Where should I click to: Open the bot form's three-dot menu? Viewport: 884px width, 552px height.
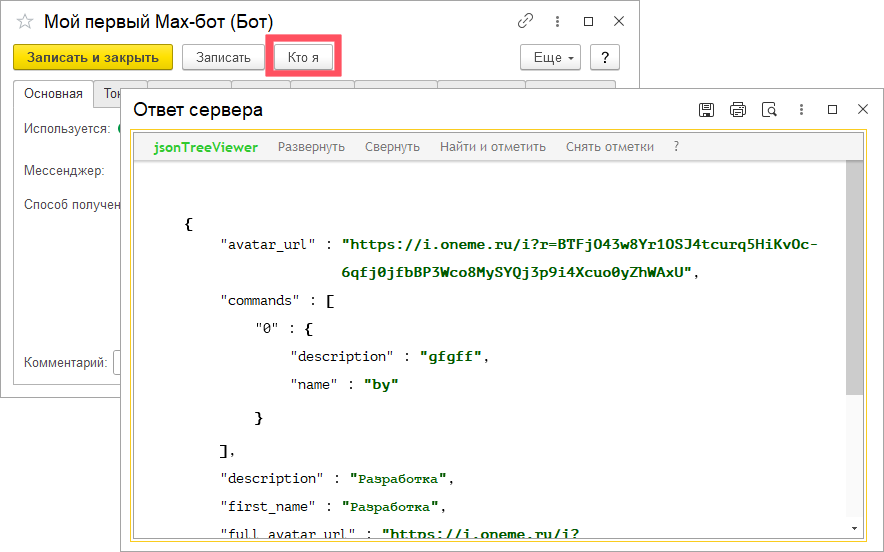coord(557,21)
